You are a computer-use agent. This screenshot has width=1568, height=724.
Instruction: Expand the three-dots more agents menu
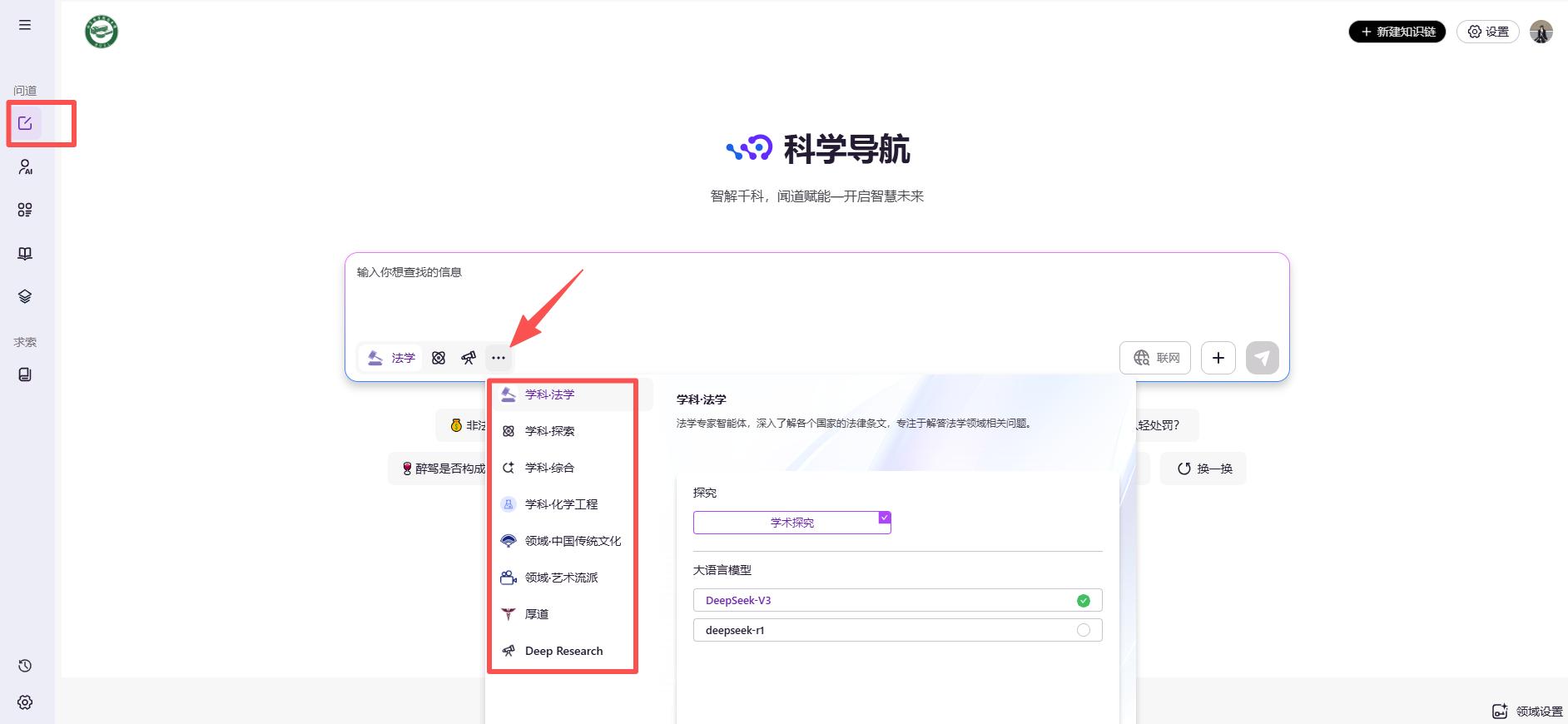499,358
